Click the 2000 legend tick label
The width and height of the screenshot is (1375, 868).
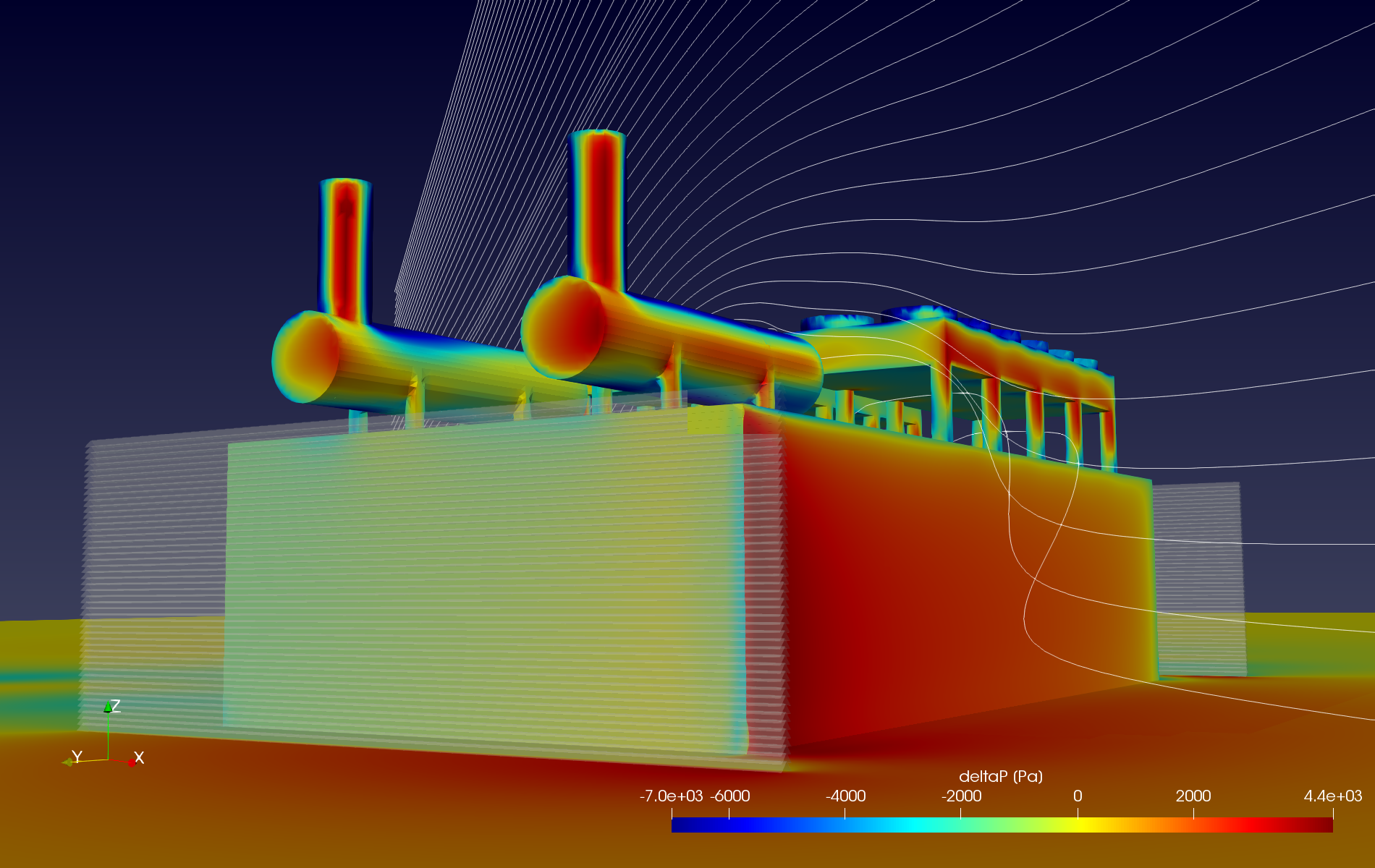point(1193,796)
